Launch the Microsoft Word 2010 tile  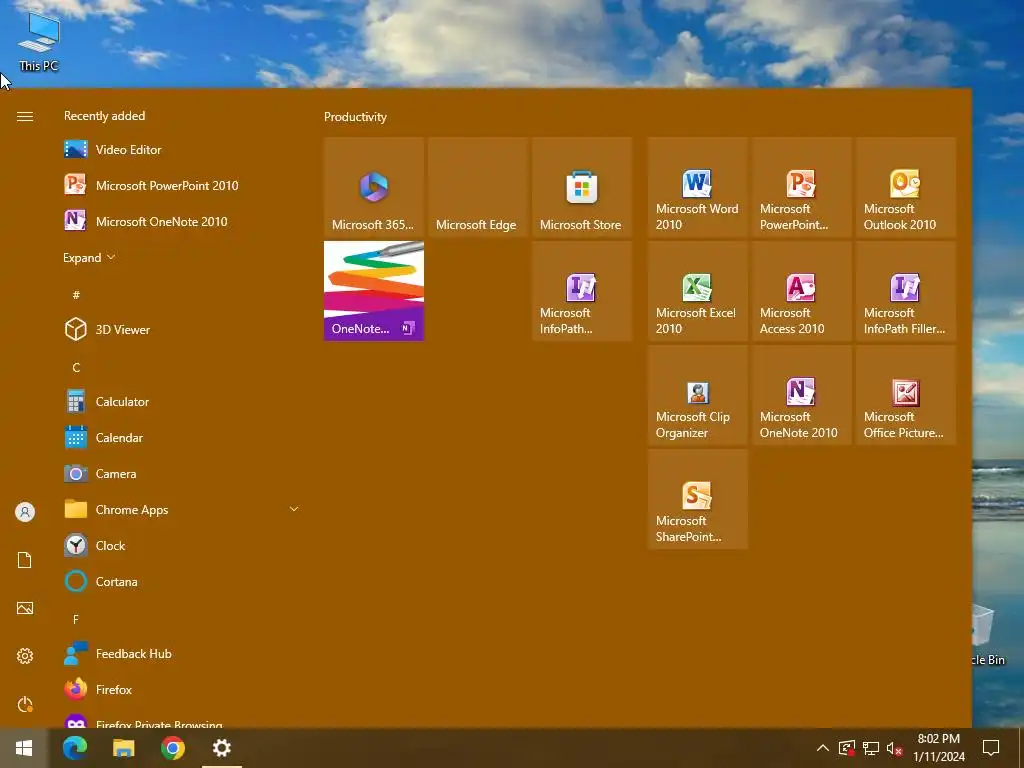tap(697, 187)
